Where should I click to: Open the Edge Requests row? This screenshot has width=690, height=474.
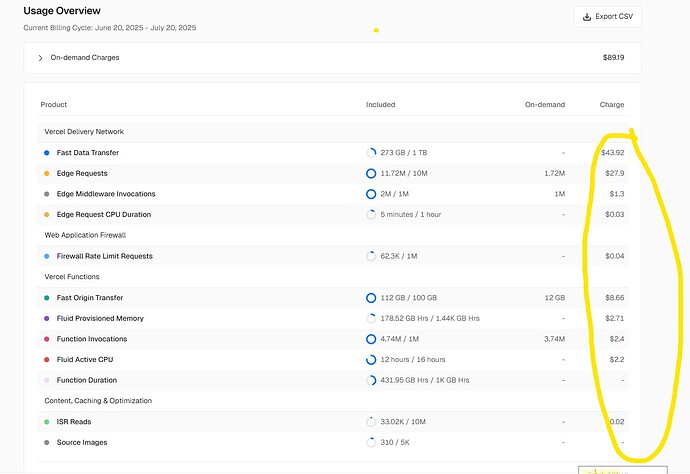click(x=333, y=173)
